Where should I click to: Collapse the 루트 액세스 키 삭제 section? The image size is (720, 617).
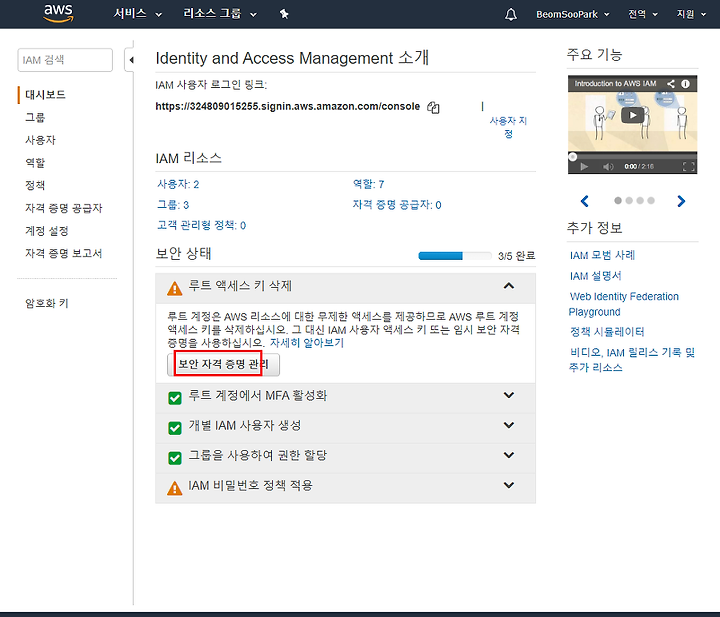point(509,286)
